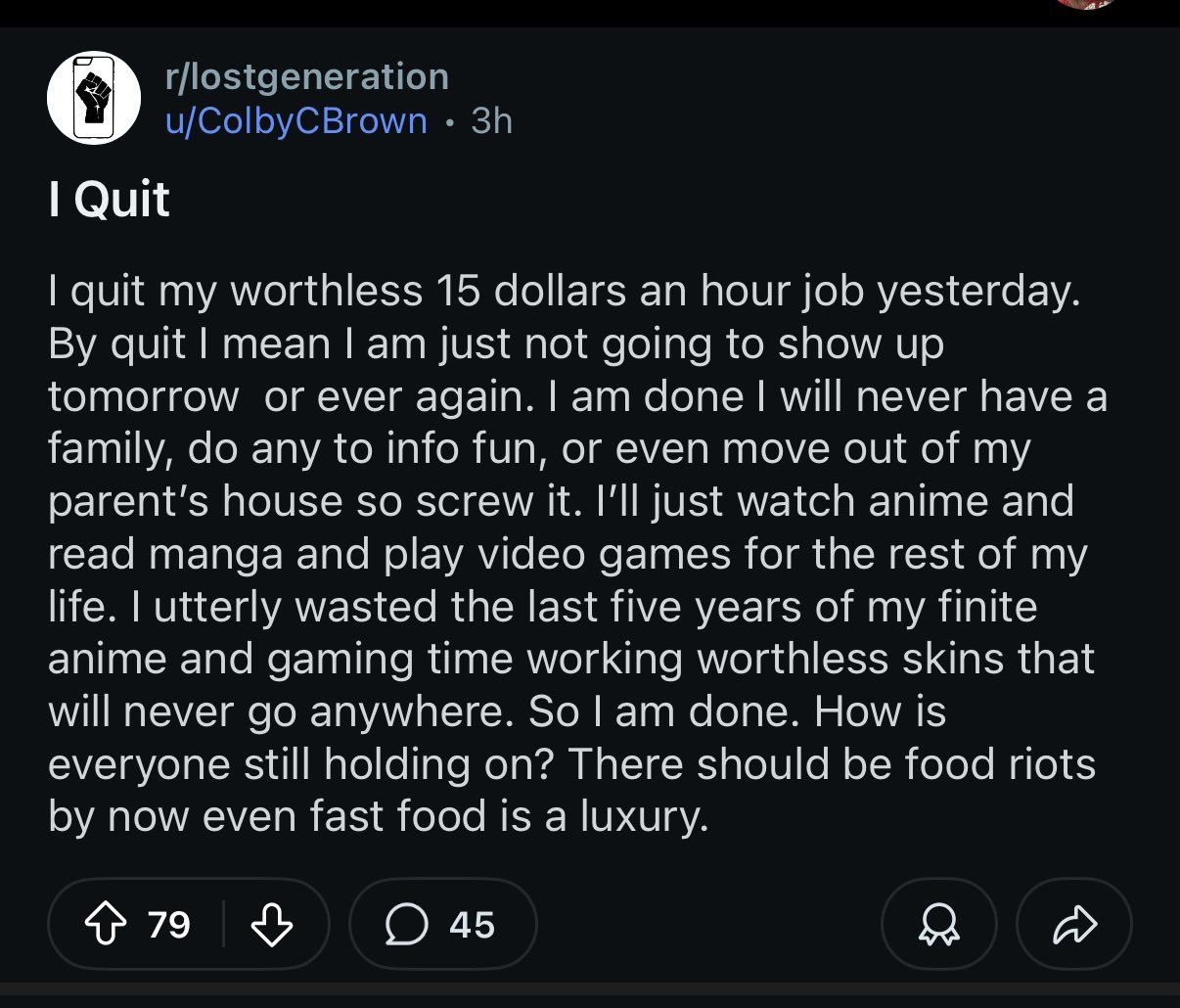Click the line "anime and gaming time working"
The height and width of the screenshot is (1008, 1180).
pyautogui.click(x=570, y=659)
